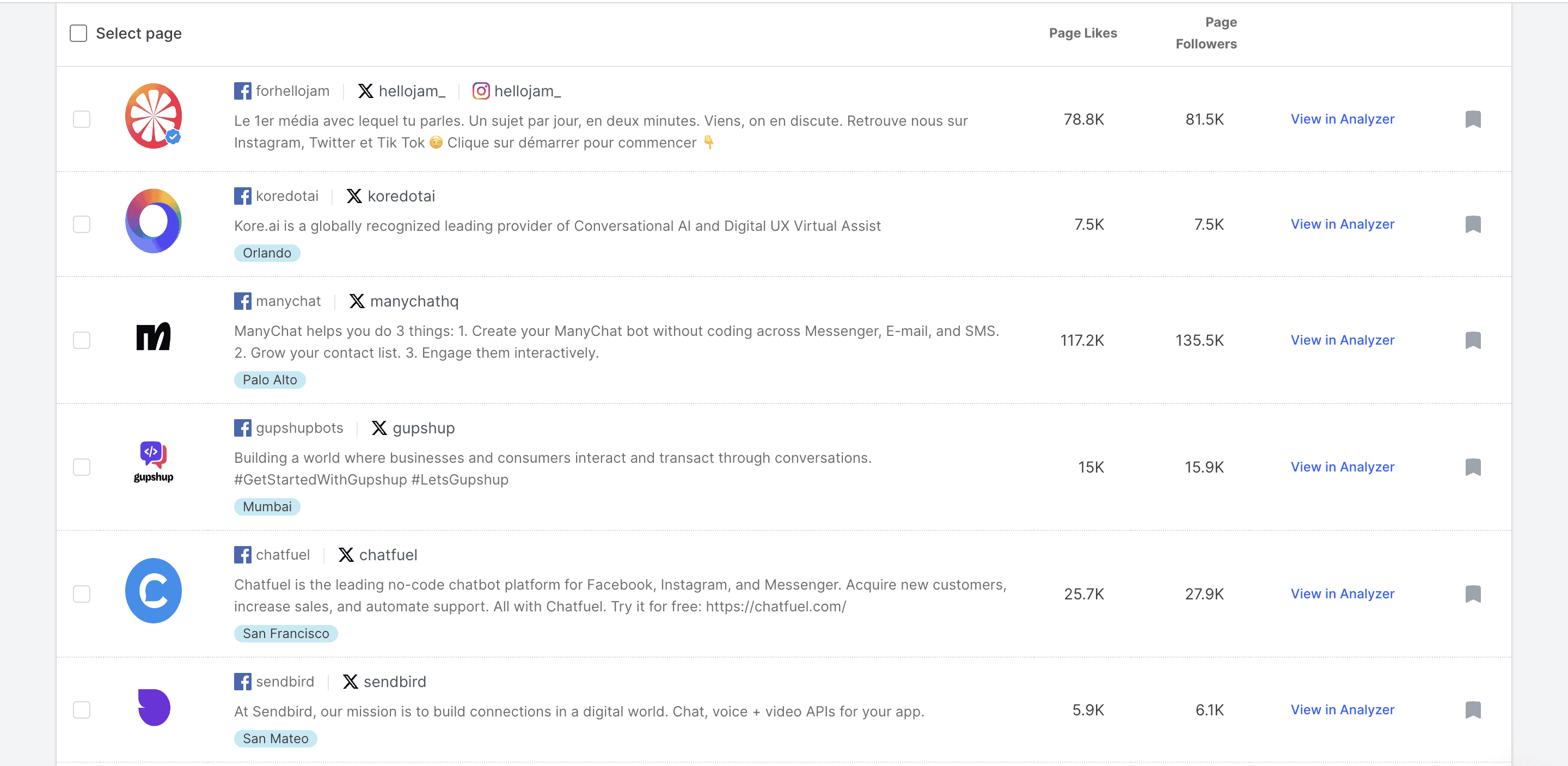
Task: Click the X icon next to koredotai
Action: tap(354, 195)
